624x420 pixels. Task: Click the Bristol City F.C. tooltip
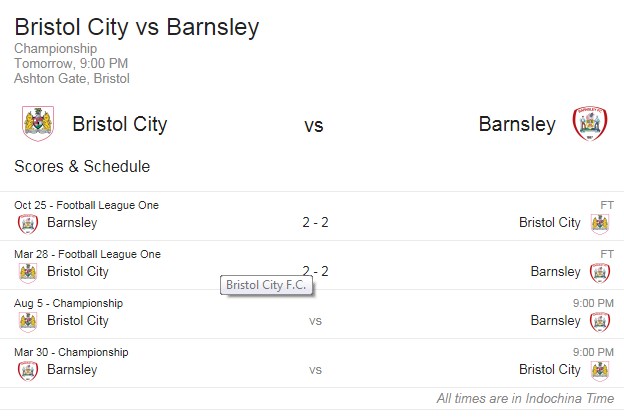point(266,285)
